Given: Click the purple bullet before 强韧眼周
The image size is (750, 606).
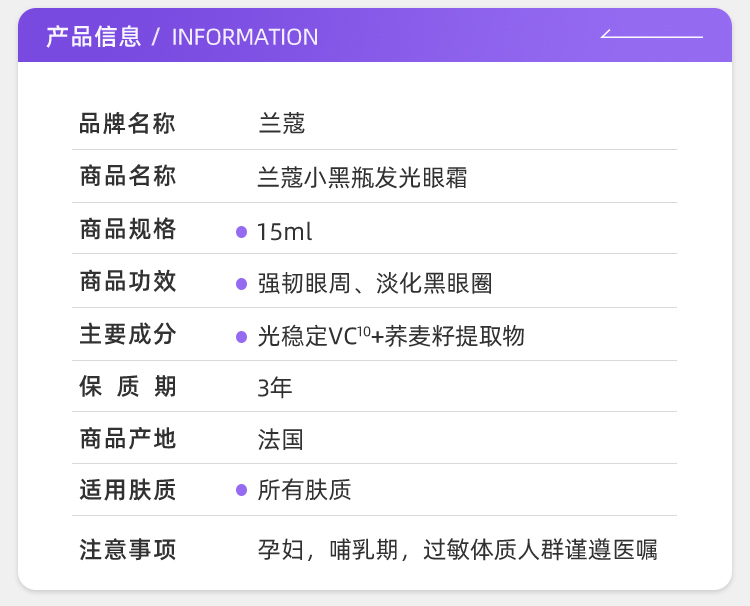Looking at the screenshot, I should coord(241,284).
